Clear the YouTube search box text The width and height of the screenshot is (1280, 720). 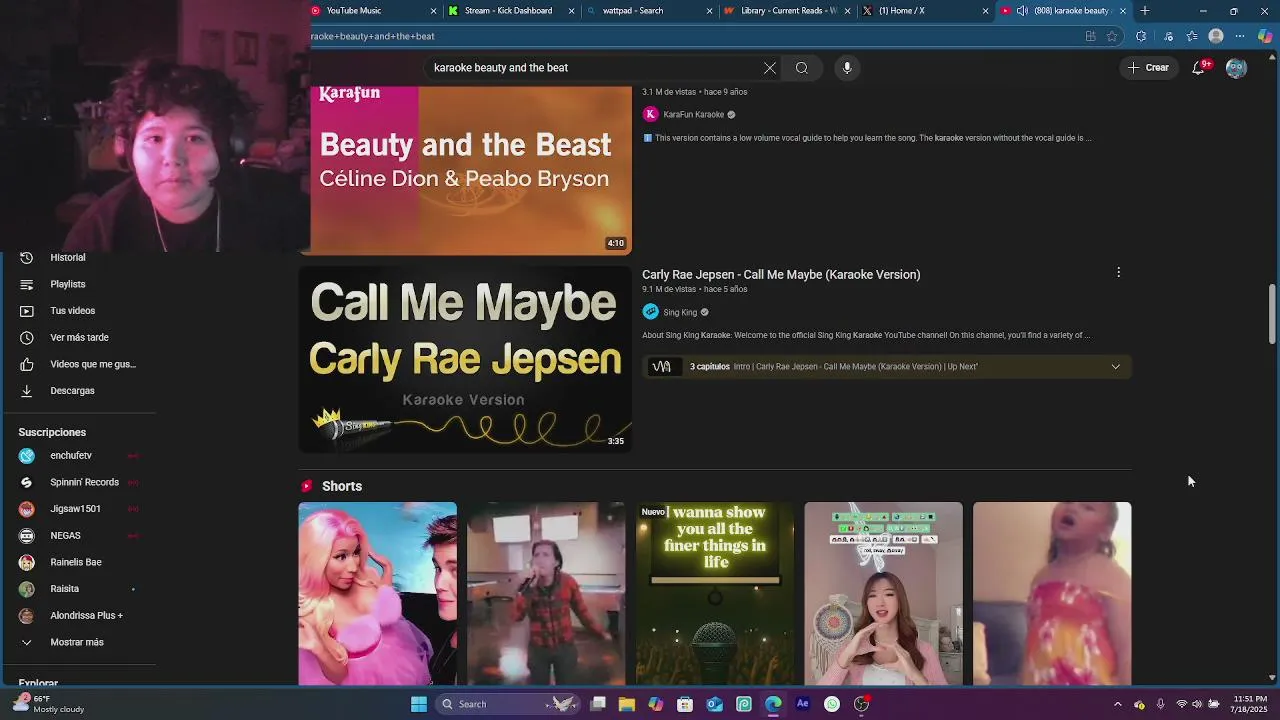(770, 68)
